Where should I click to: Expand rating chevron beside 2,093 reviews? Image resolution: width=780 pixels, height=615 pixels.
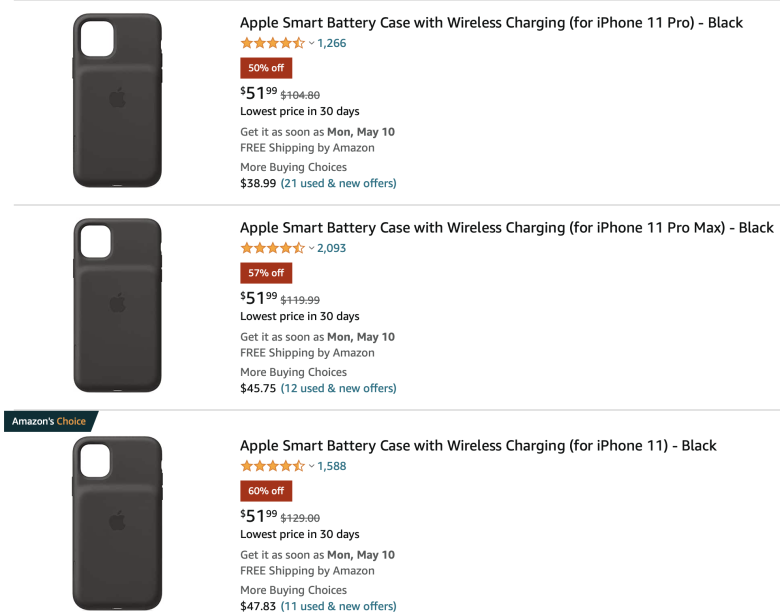311,248
